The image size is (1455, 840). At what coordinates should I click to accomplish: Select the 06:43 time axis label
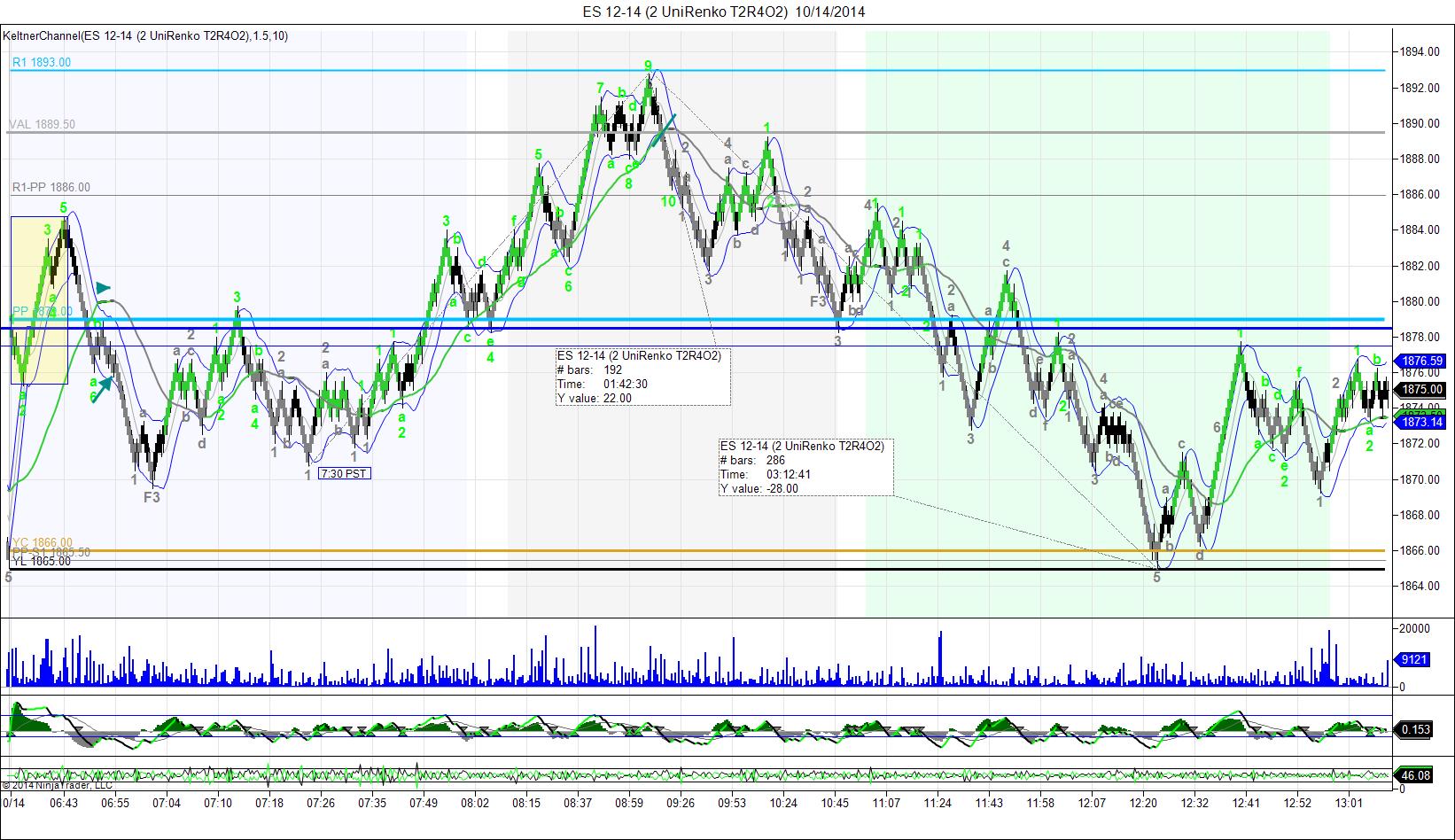point(64,804)
